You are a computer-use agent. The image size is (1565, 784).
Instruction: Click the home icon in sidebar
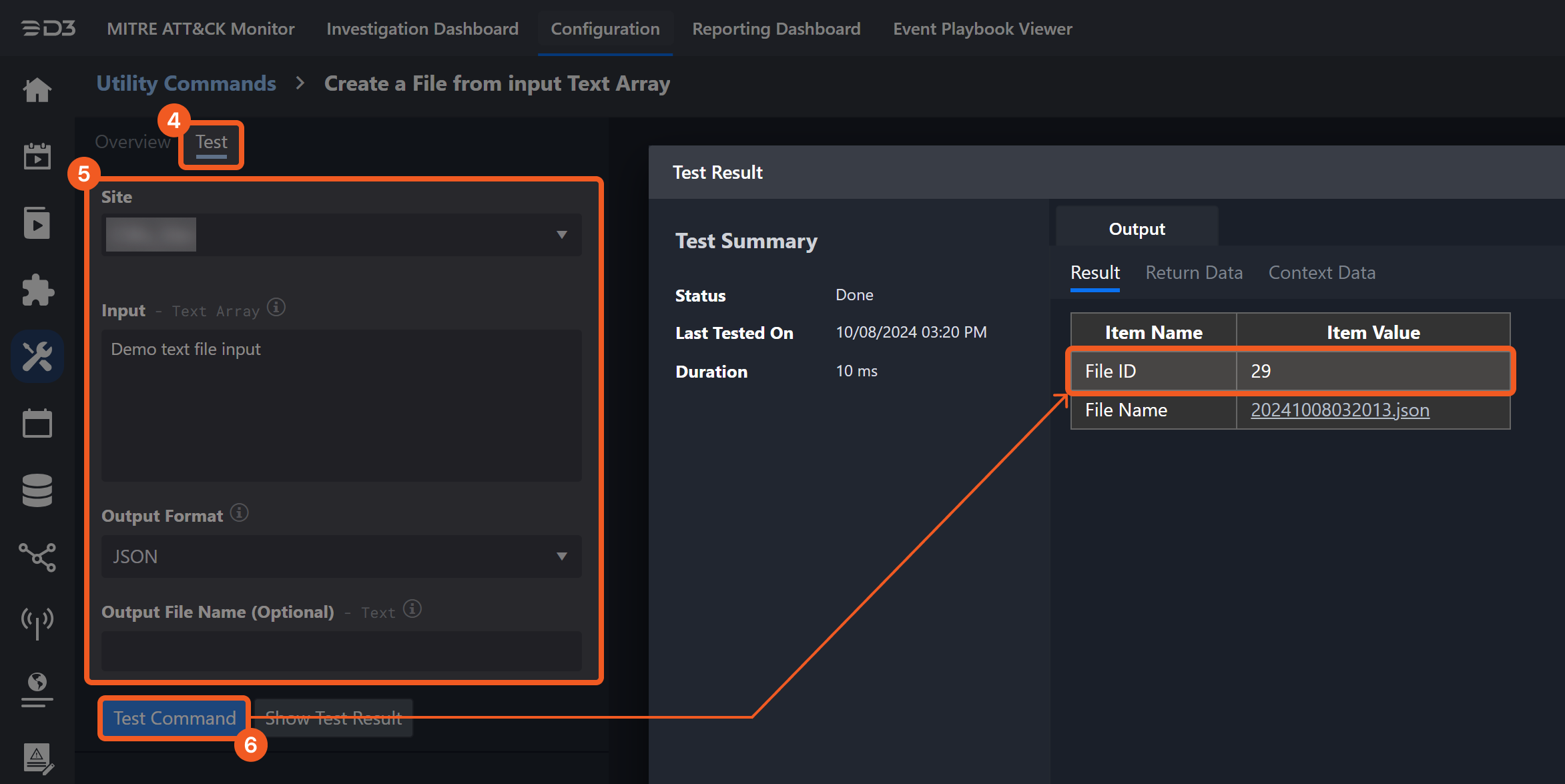point(37,90)
